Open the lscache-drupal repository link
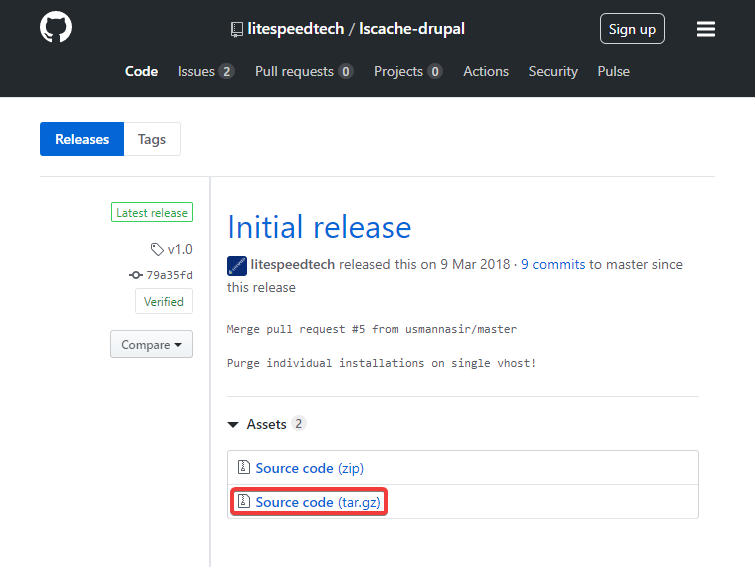The height and width of the screenshot is (587, 755). (412, 29)
